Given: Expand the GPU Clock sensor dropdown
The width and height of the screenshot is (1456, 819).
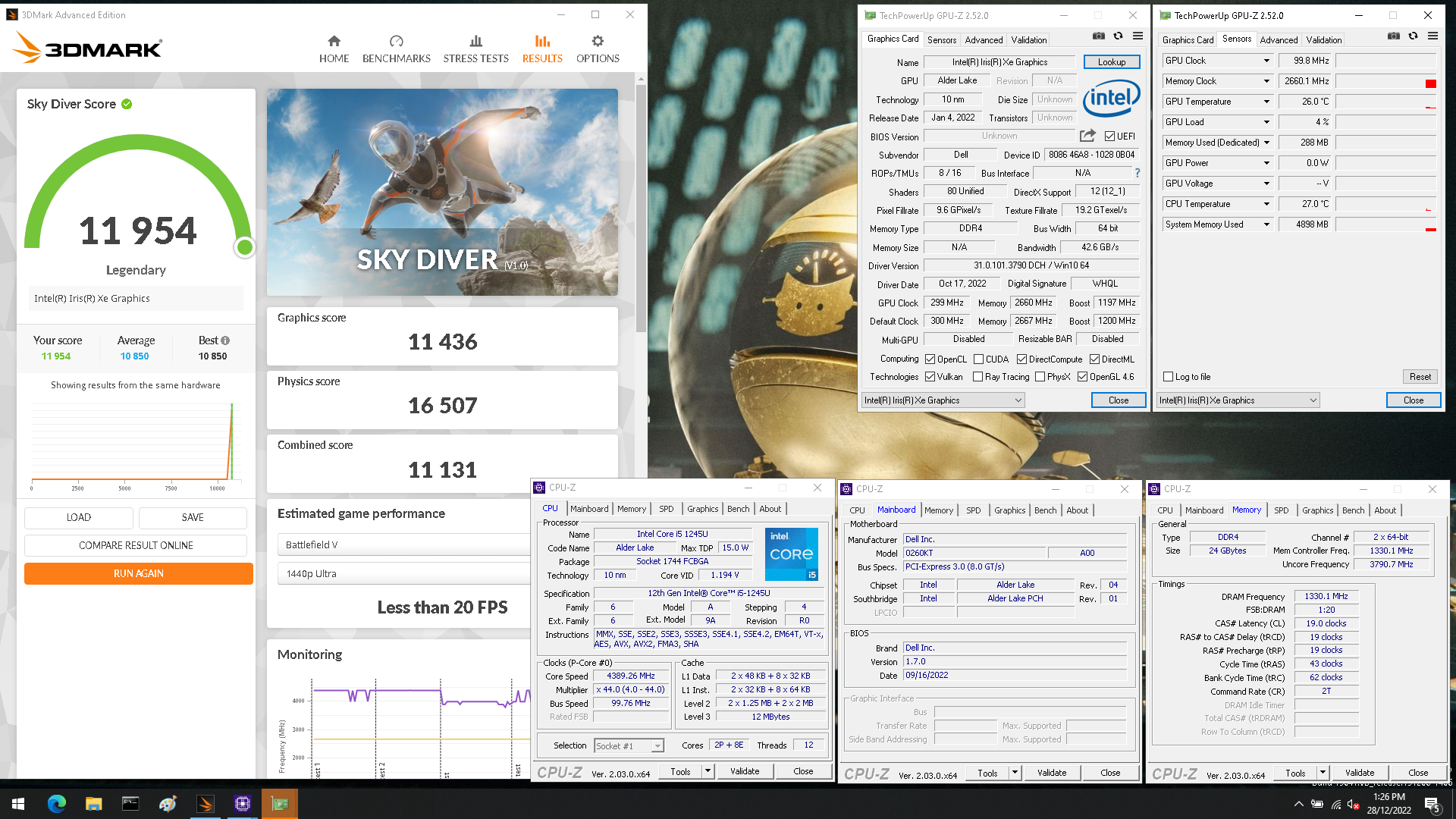Looking at the screenshot, I should pyautogui.click(x=1266, y=61).
